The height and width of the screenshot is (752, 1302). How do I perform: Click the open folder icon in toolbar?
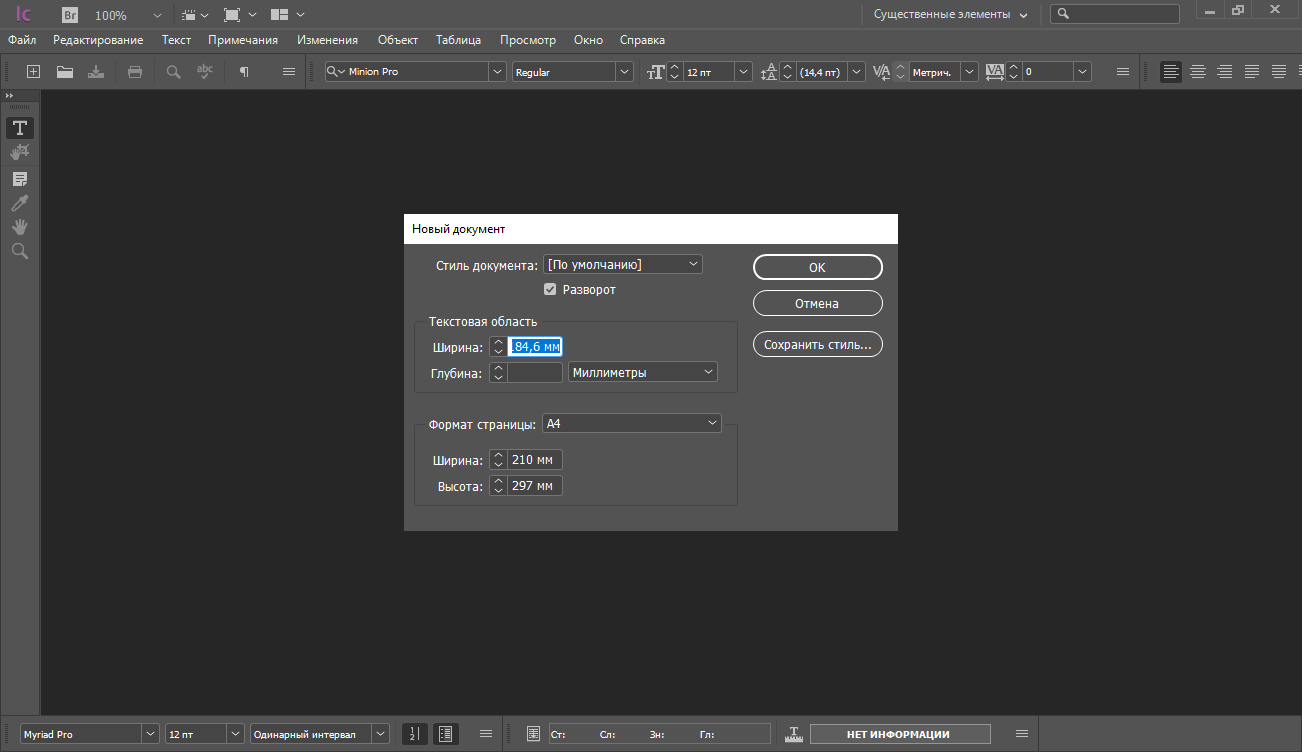[x=65, y=72]
